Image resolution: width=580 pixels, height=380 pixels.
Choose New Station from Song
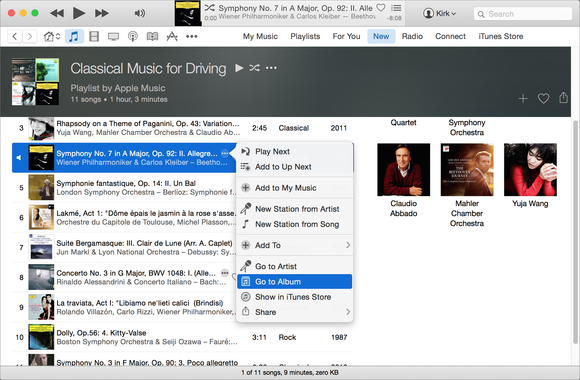294,224
